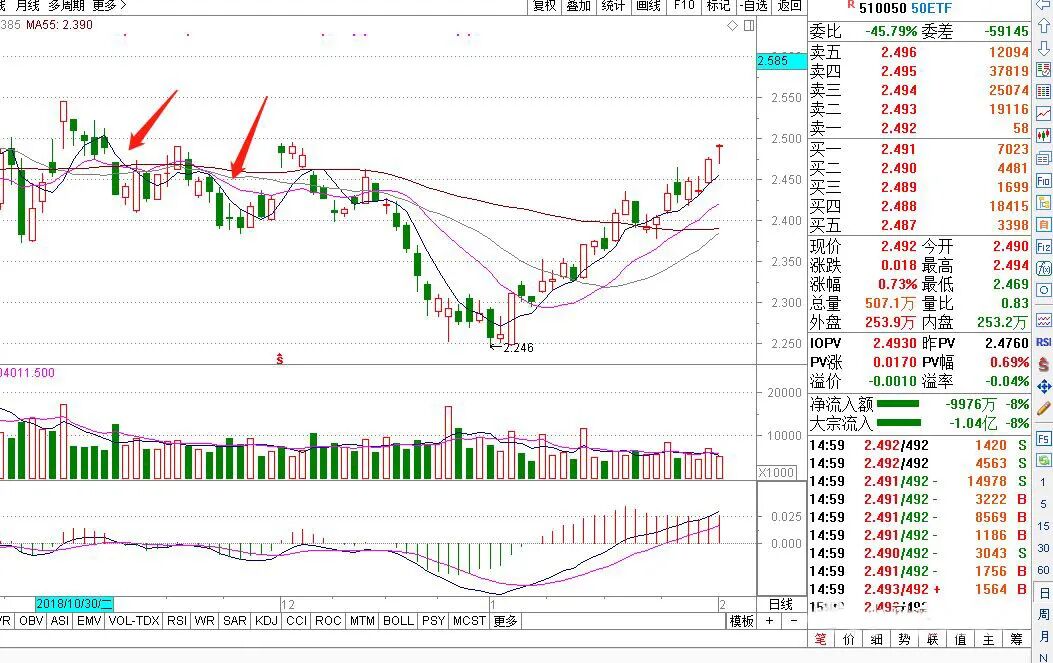Viewport: 1053px width, 663px height.
Task: Click the 复权 button in top toolbar
Action: pos(544,6)
